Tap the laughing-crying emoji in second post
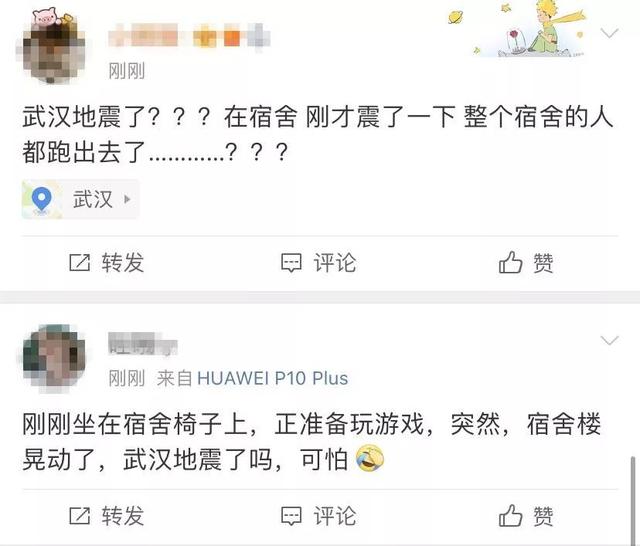The height and width of the screenshot is (546, 640). coord(370,459)
